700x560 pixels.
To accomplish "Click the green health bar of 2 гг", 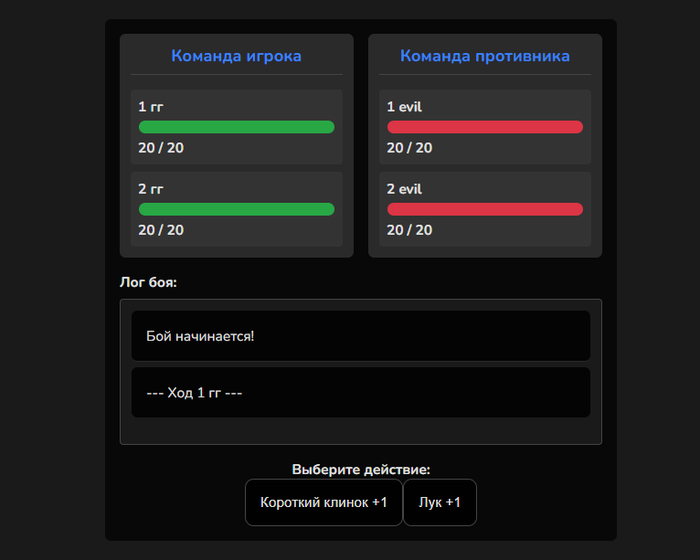I will click(x=236, y=209).
